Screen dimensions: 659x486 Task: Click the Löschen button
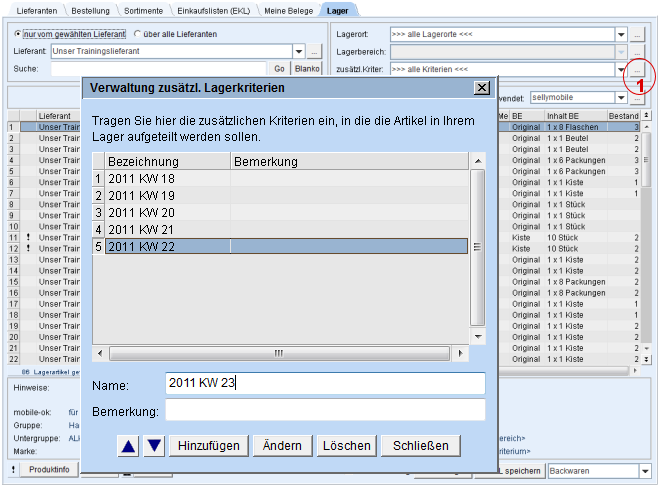(346, 446)
